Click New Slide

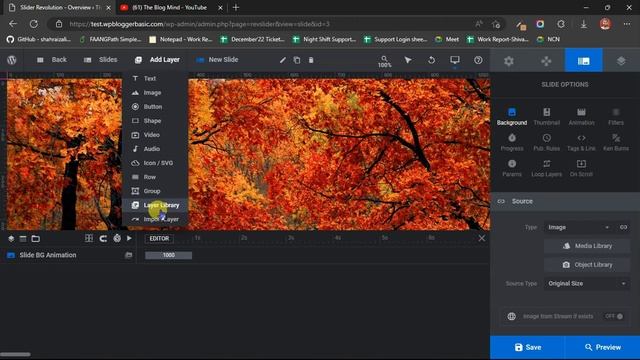(x=217, y=60)
